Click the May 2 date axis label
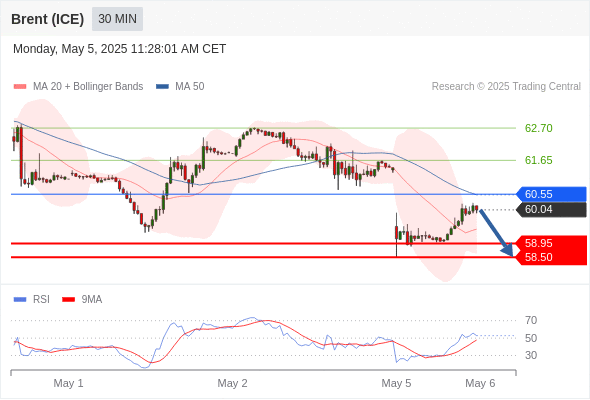This screenshot has width=590, height=400. [x=232, y=383]
